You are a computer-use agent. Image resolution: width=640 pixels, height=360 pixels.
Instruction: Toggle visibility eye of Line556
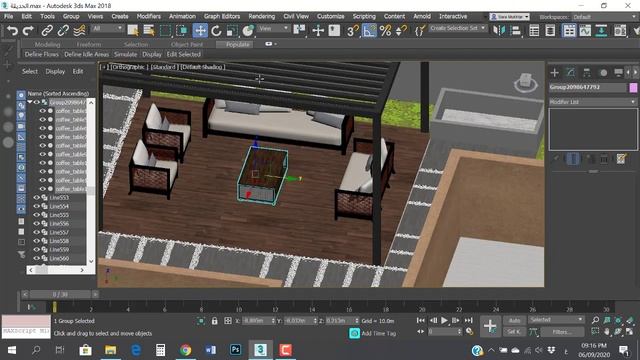click(36, 224)
